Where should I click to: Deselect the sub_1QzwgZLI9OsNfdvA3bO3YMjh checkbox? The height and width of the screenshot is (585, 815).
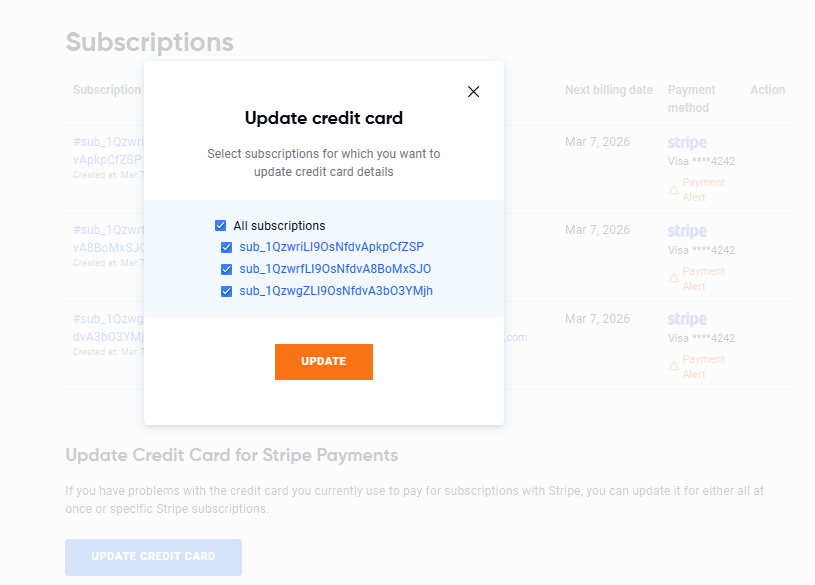(227, 292)
